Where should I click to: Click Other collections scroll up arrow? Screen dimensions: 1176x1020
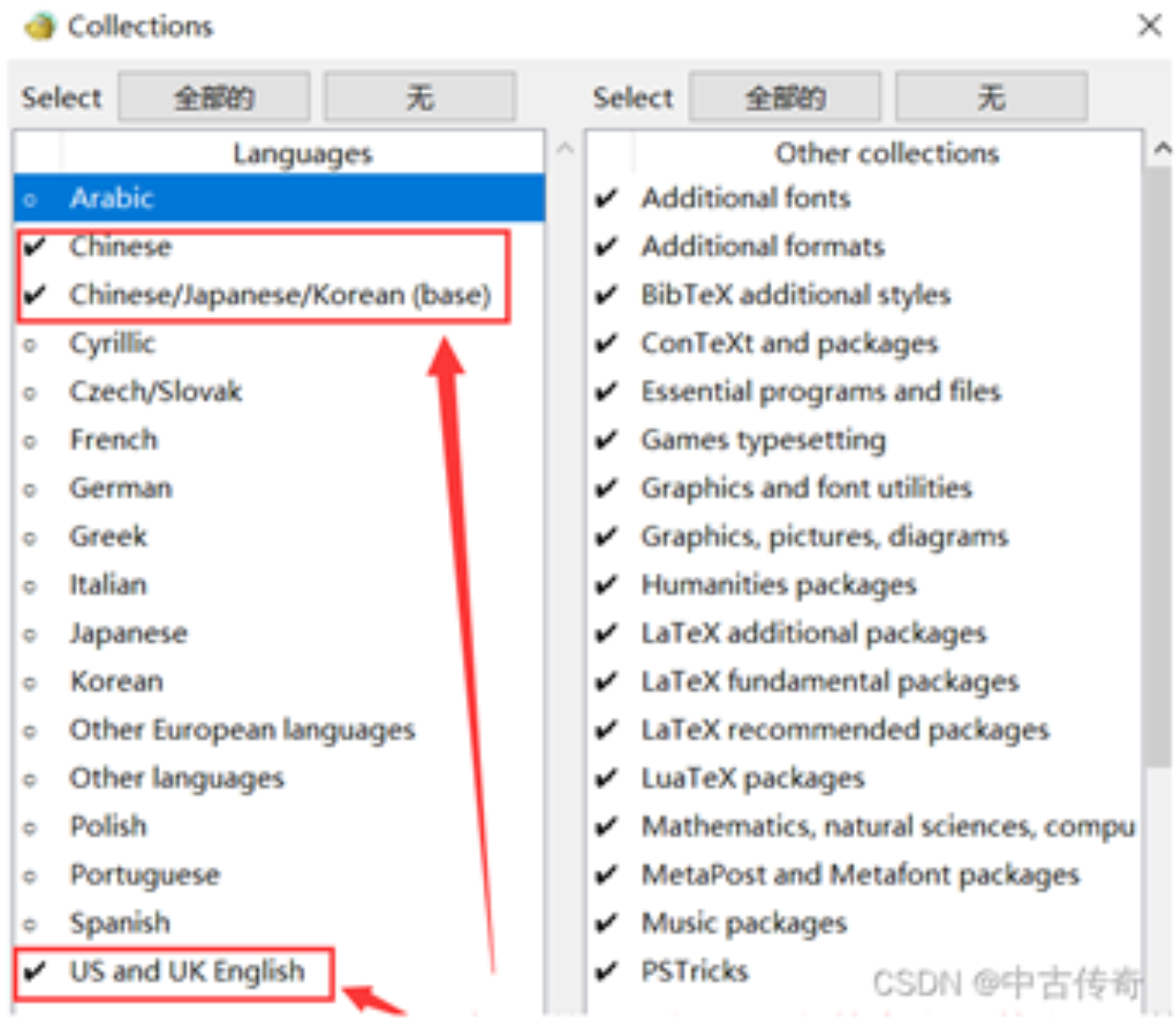tap(1162, 149)
